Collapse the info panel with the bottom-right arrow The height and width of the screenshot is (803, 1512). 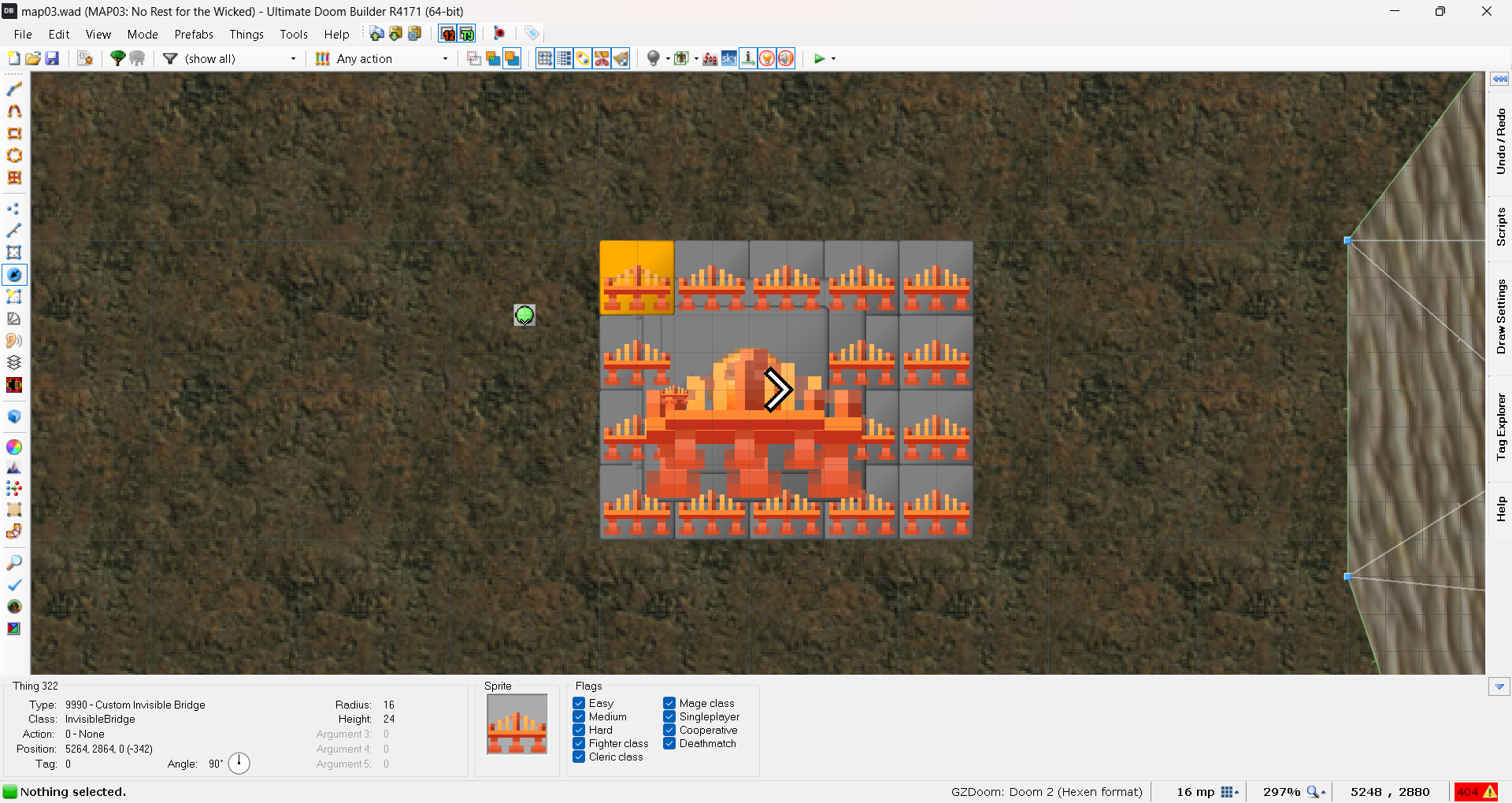tap(1499, 687)
